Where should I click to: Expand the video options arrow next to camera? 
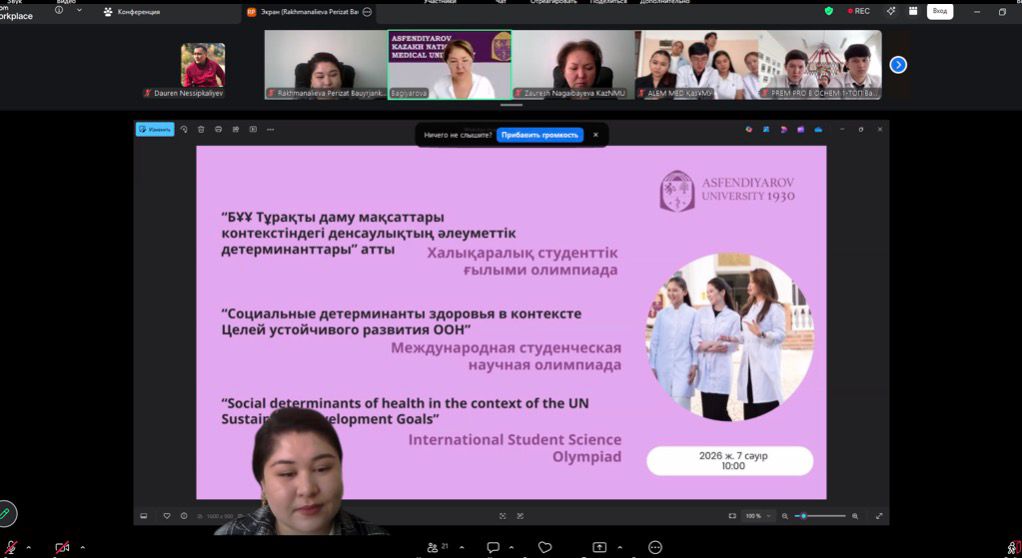[x=82, y=547]
